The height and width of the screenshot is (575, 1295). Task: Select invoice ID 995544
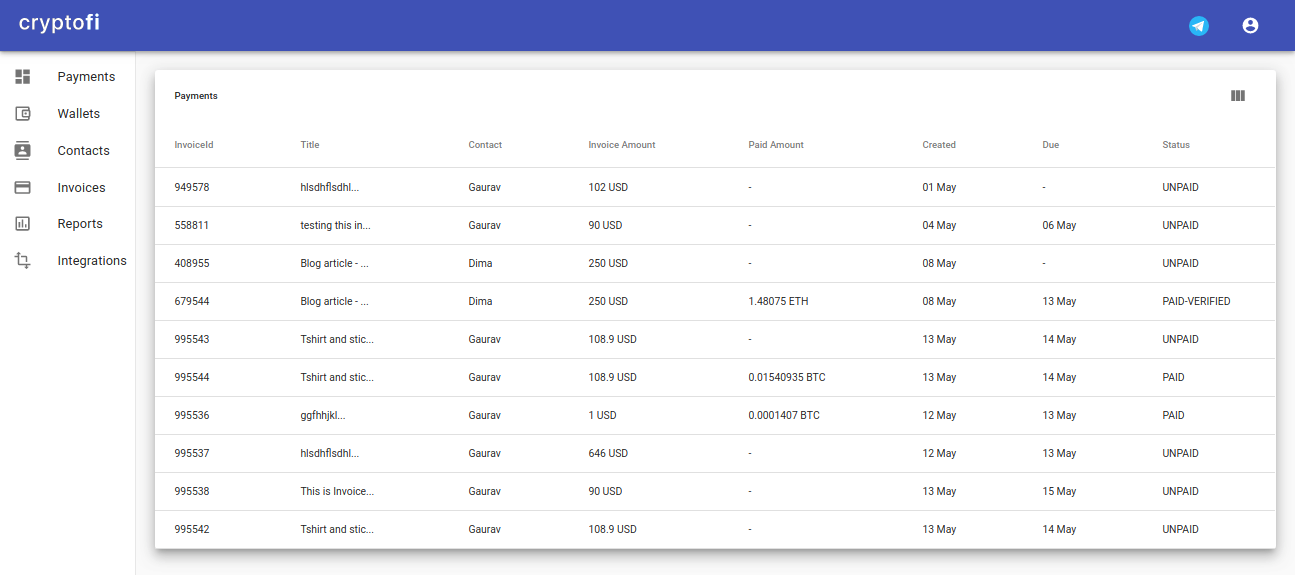click(x=192, y=378)
